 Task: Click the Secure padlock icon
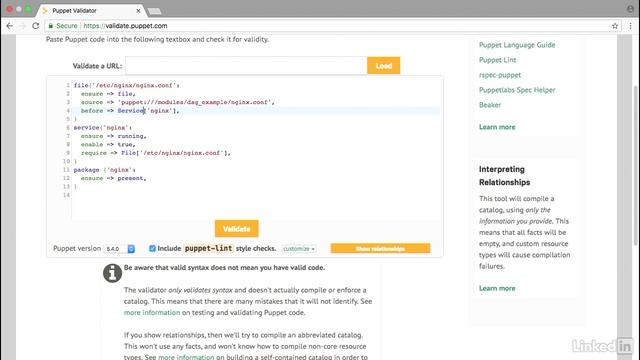click(51, 26)
